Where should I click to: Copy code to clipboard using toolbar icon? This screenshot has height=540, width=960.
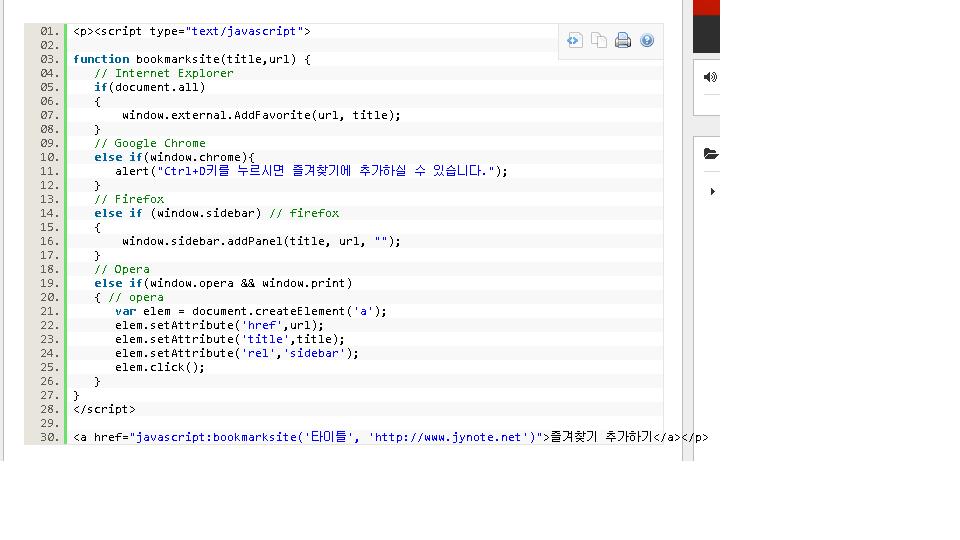tap(599, 40)
